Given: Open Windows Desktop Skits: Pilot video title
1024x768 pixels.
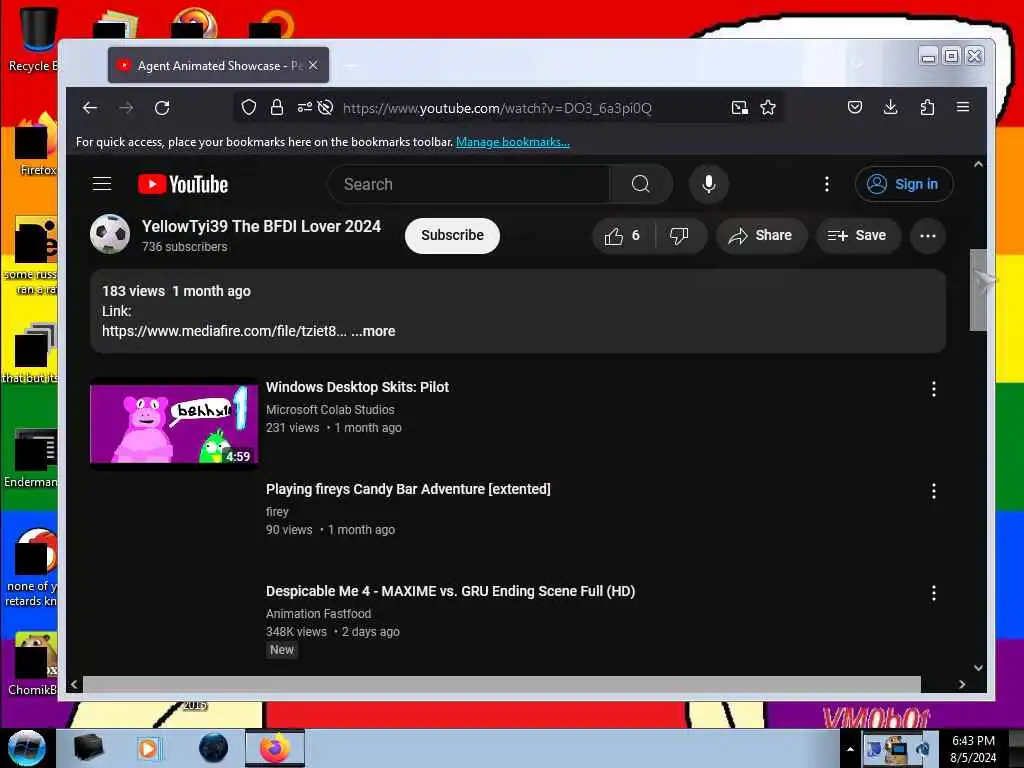Looking at the screenshot, I should click(x=357, y=387).
